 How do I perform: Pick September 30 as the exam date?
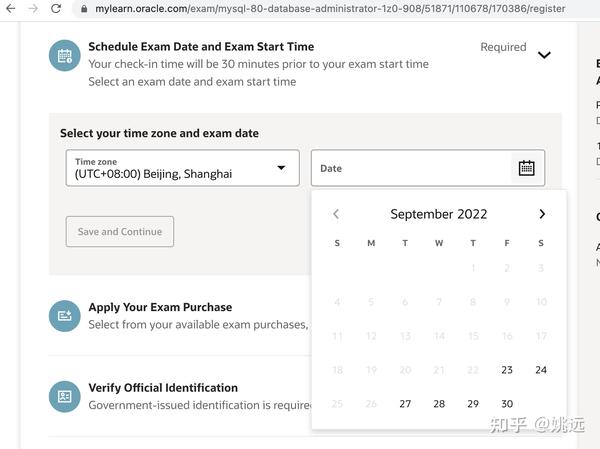(507, 404)
